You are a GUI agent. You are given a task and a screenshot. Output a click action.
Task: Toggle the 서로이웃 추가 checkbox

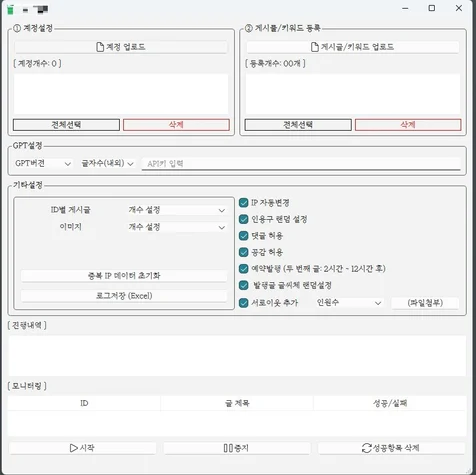coord(244,303)
